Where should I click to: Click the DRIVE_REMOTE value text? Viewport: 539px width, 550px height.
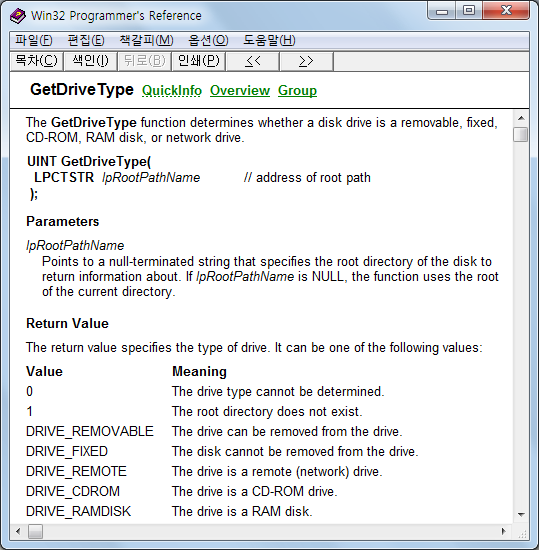76,471
